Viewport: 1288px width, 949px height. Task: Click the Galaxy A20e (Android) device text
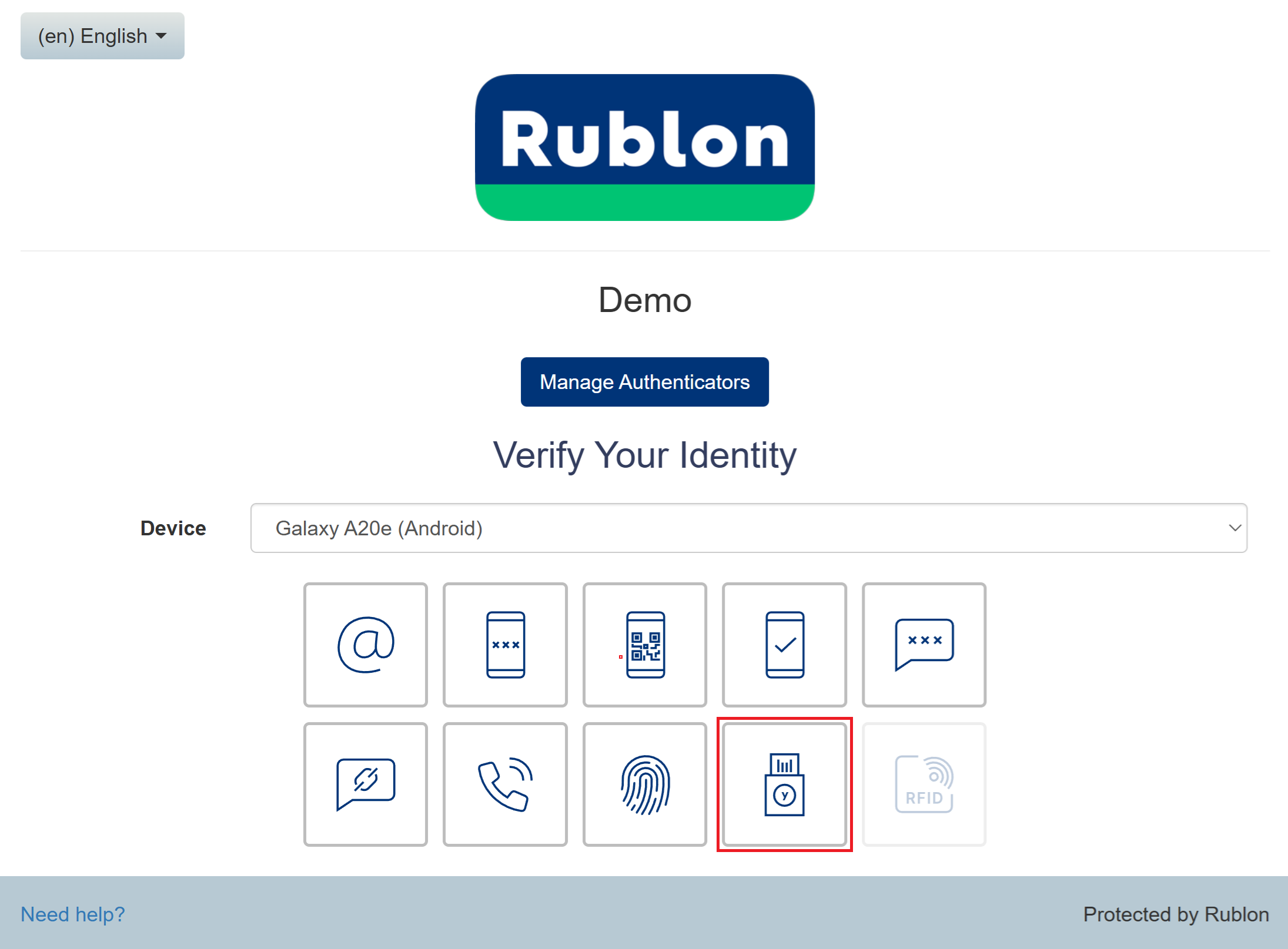tap(379, 528)
